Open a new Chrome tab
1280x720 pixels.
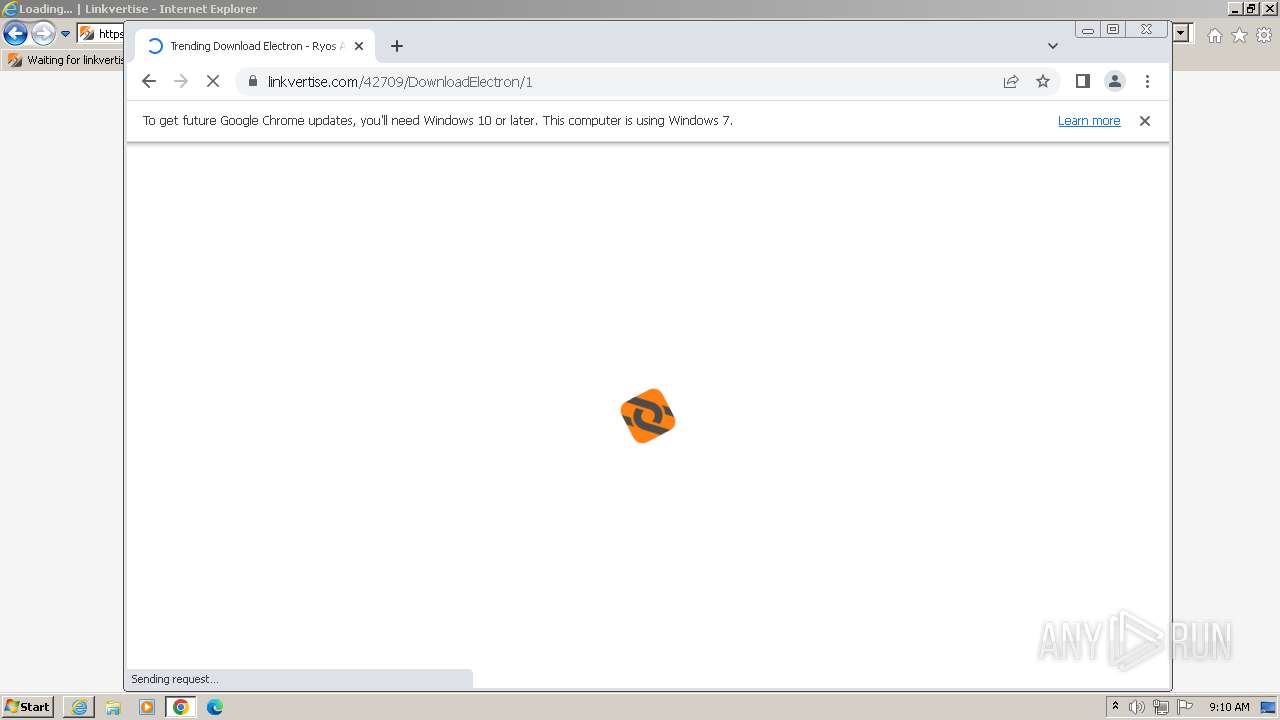(397, 46)
